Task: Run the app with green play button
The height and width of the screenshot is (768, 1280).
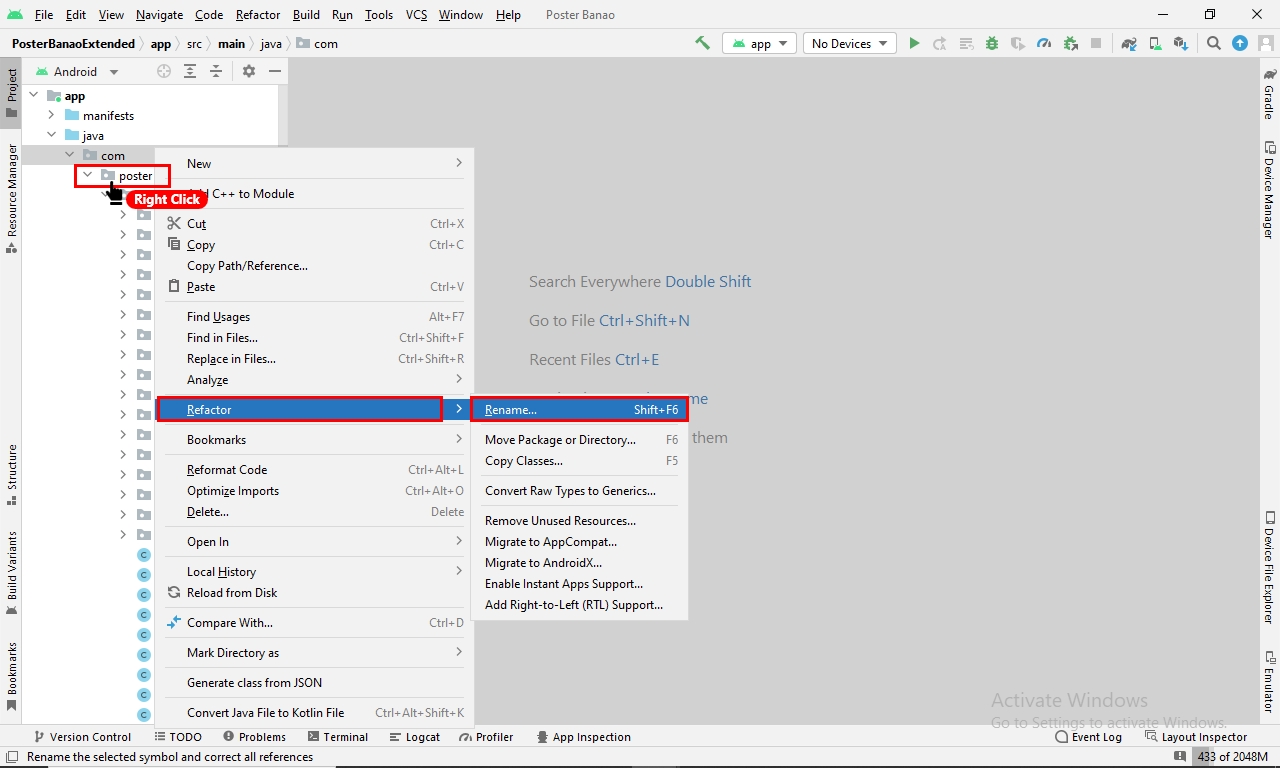Action: pos(914,43)
